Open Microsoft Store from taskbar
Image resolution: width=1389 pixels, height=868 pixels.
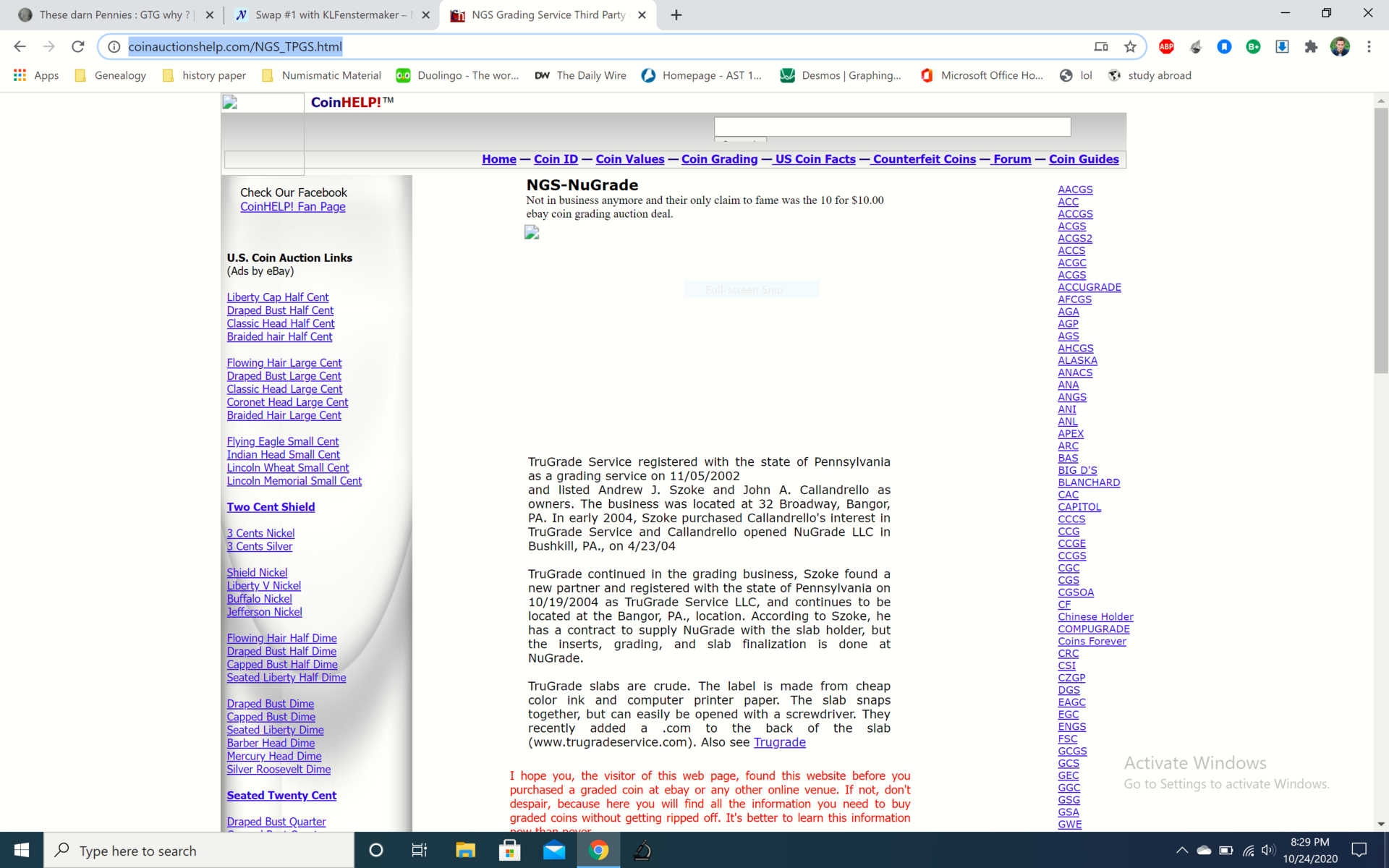pos(510,850)
